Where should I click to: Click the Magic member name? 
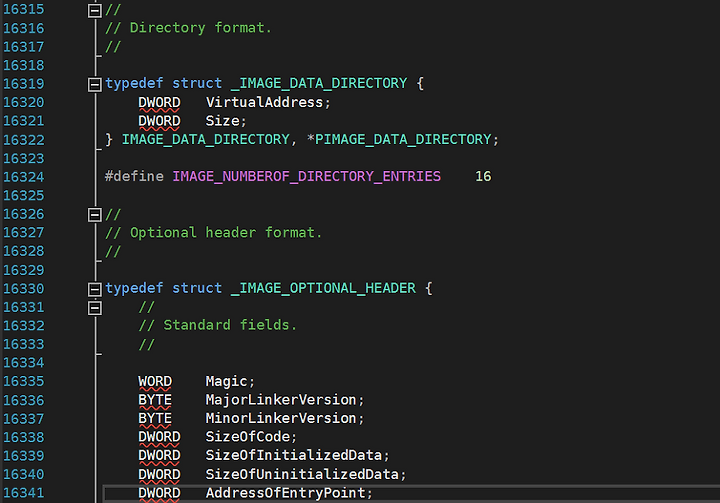[226, 381]
